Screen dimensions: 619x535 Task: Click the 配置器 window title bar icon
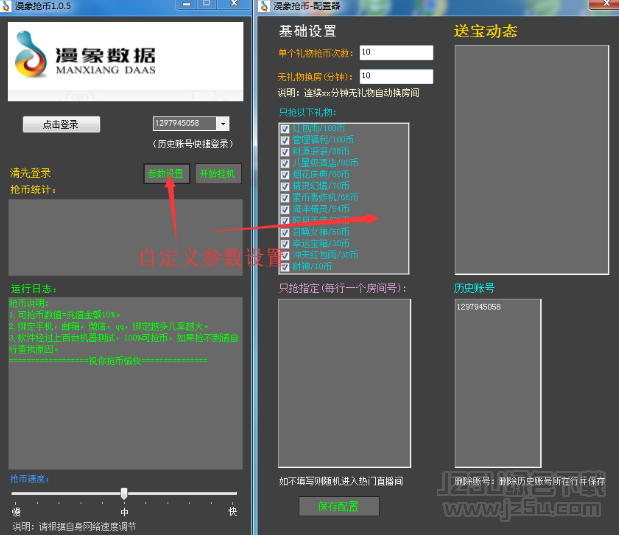(x=264, y=6)
